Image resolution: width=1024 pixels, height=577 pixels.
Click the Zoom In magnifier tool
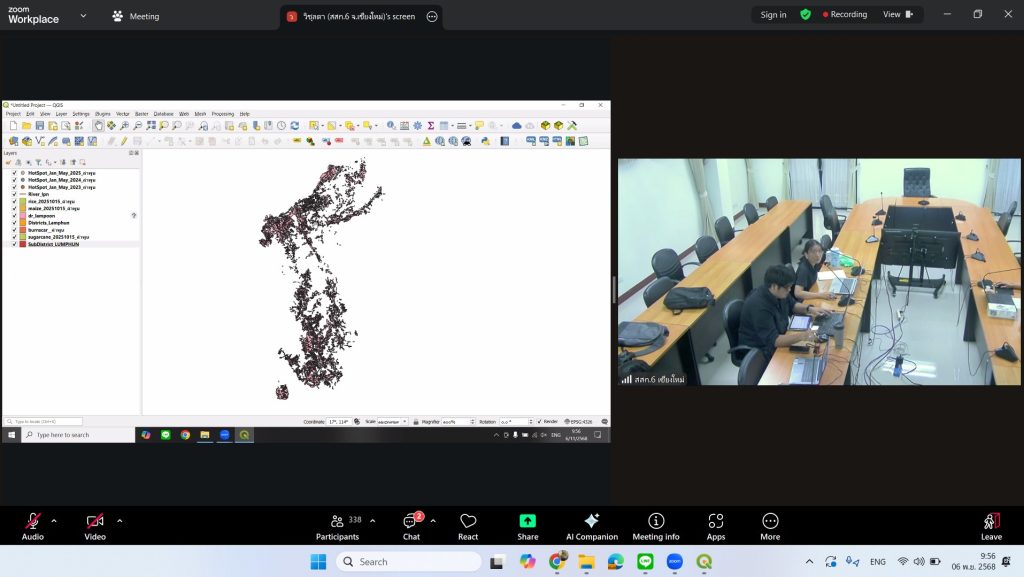tap(125, 126)
